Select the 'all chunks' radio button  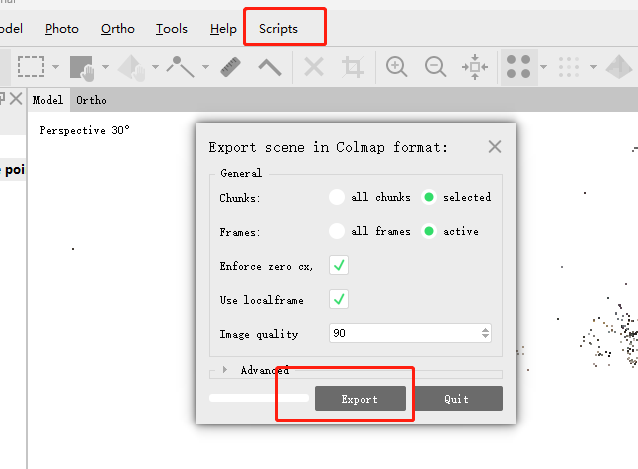point(337,197)
